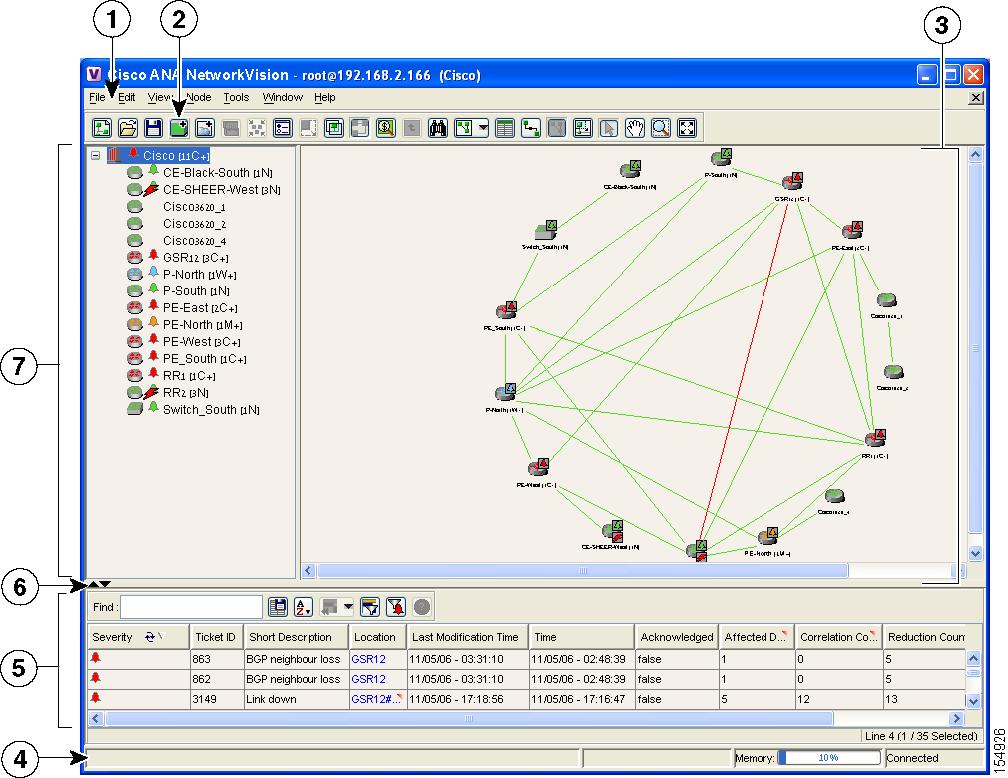
Task: Toggle the table filter funnel icon
Action: tap(370, 607)
